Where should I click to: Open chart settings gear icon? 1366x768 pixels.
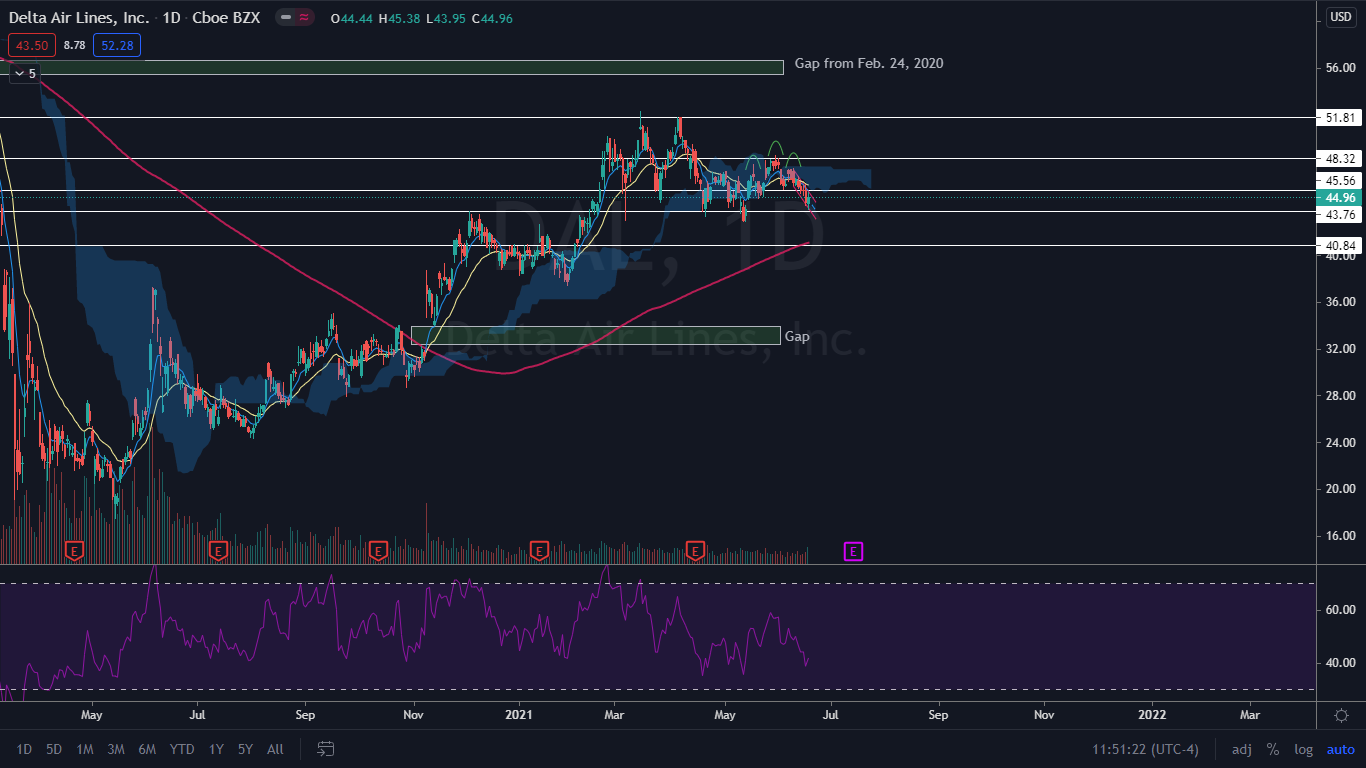click(1341, 715)
